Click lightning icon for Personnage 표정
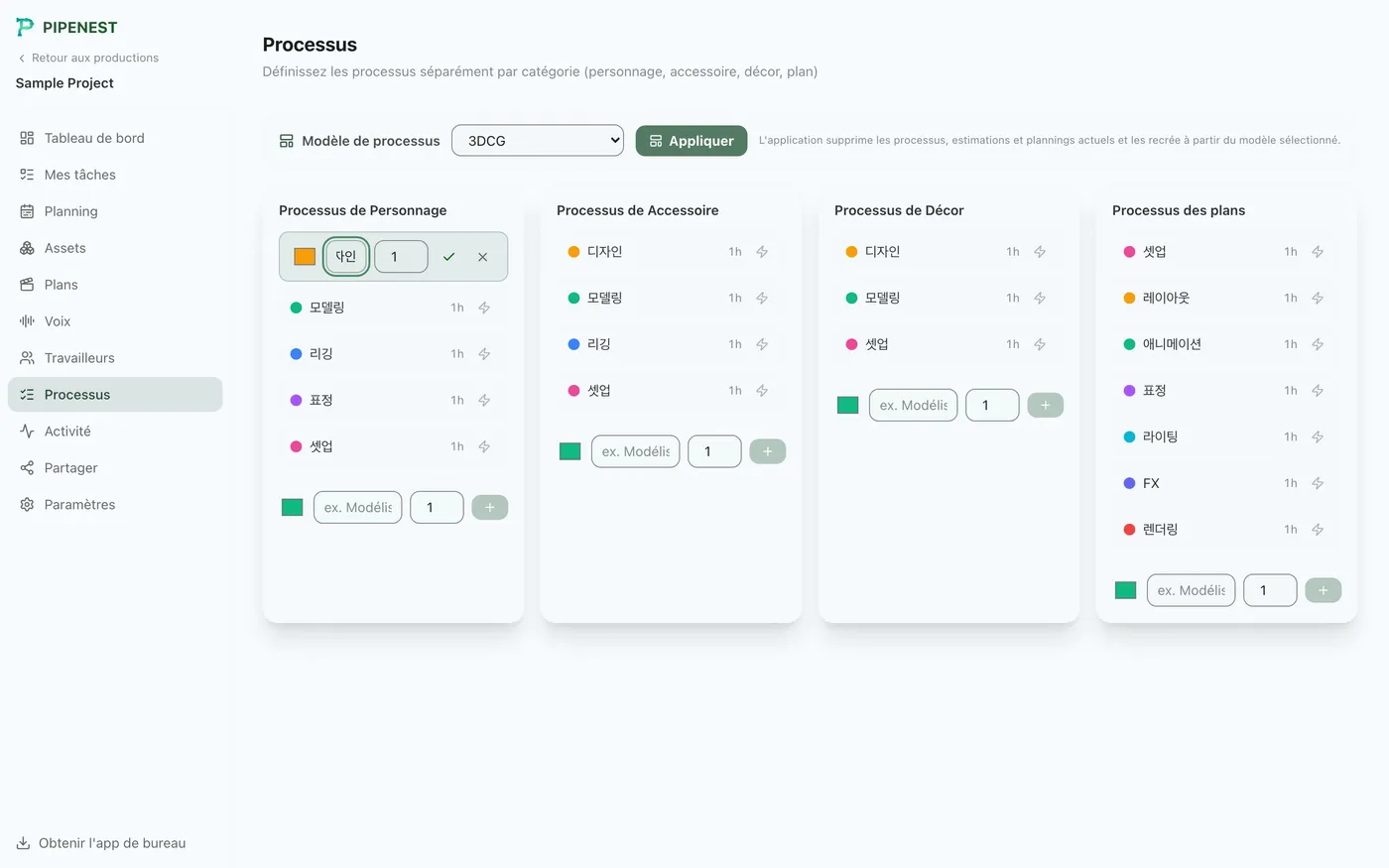Viewport: 1389px width, 868px height. [x=484, y=401]
